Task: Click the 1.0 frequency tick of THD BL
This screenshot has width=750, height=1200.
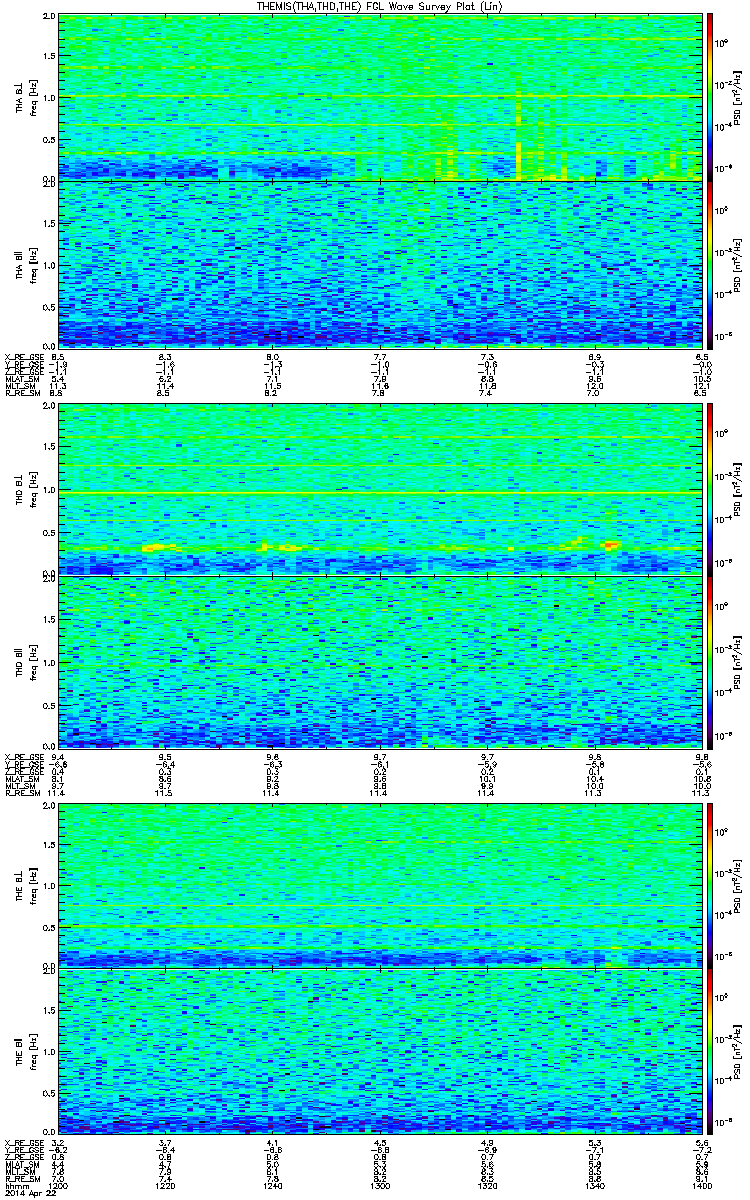Action: [49, 490]
